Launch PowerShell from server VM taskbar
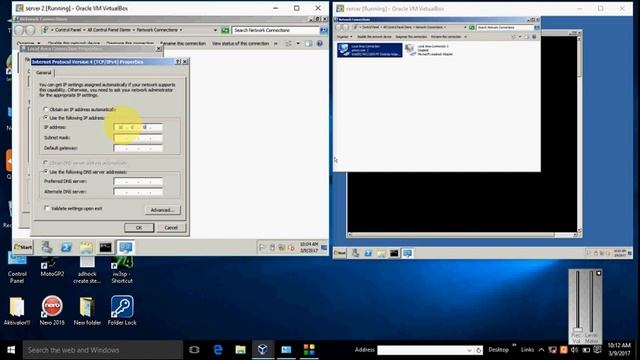This screenshot has height=360, width=640. point(368,253)
